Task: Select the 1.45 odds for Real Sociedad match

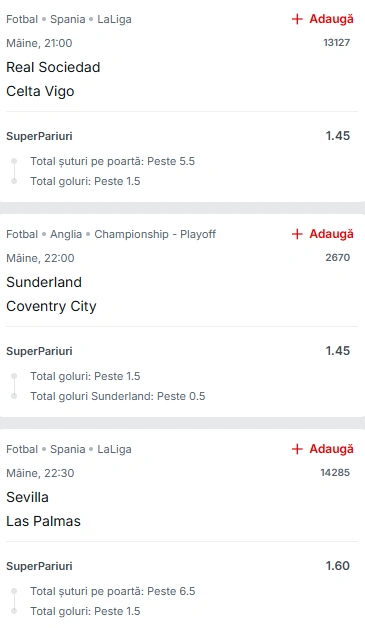Action: (338, 136)
